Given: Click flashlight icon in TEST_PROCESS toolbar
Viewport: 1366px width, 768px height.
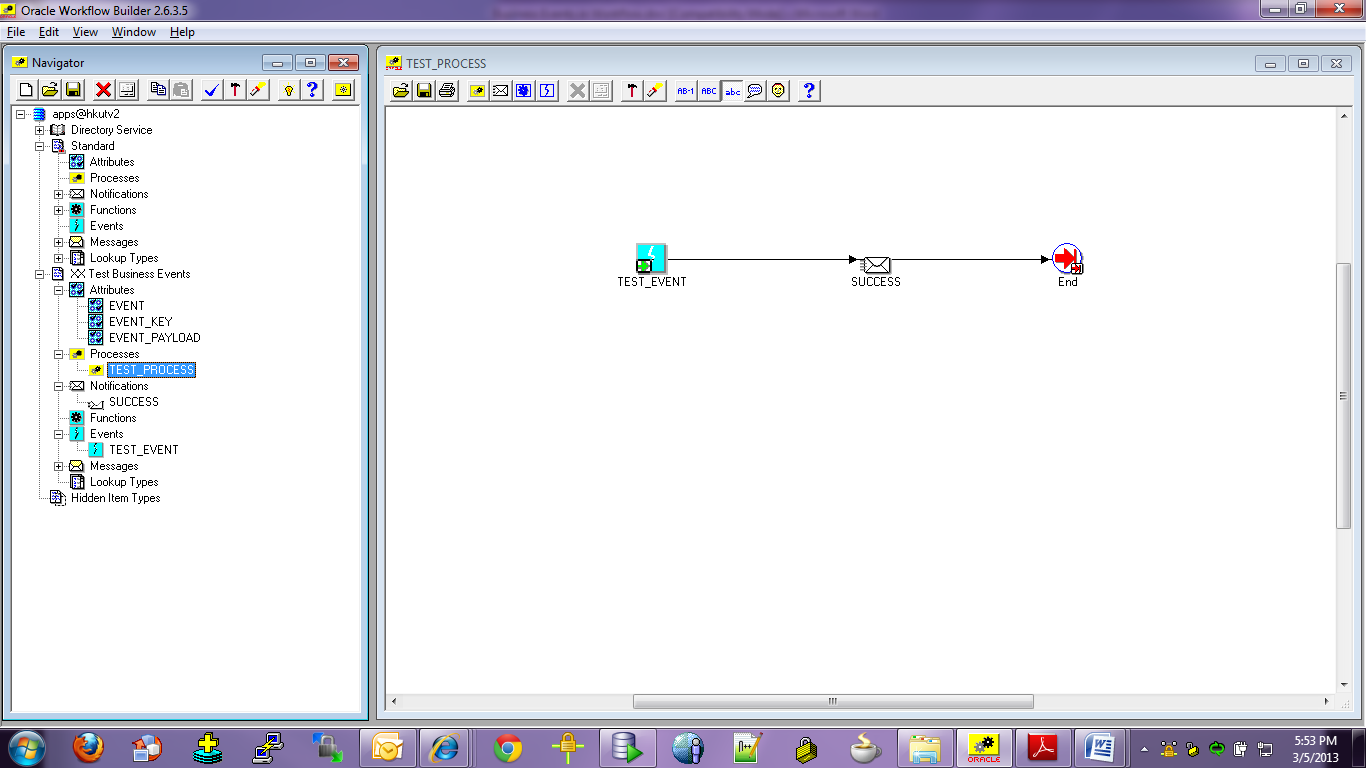Looking at the screenshot, I should click(x=655, y=91).
